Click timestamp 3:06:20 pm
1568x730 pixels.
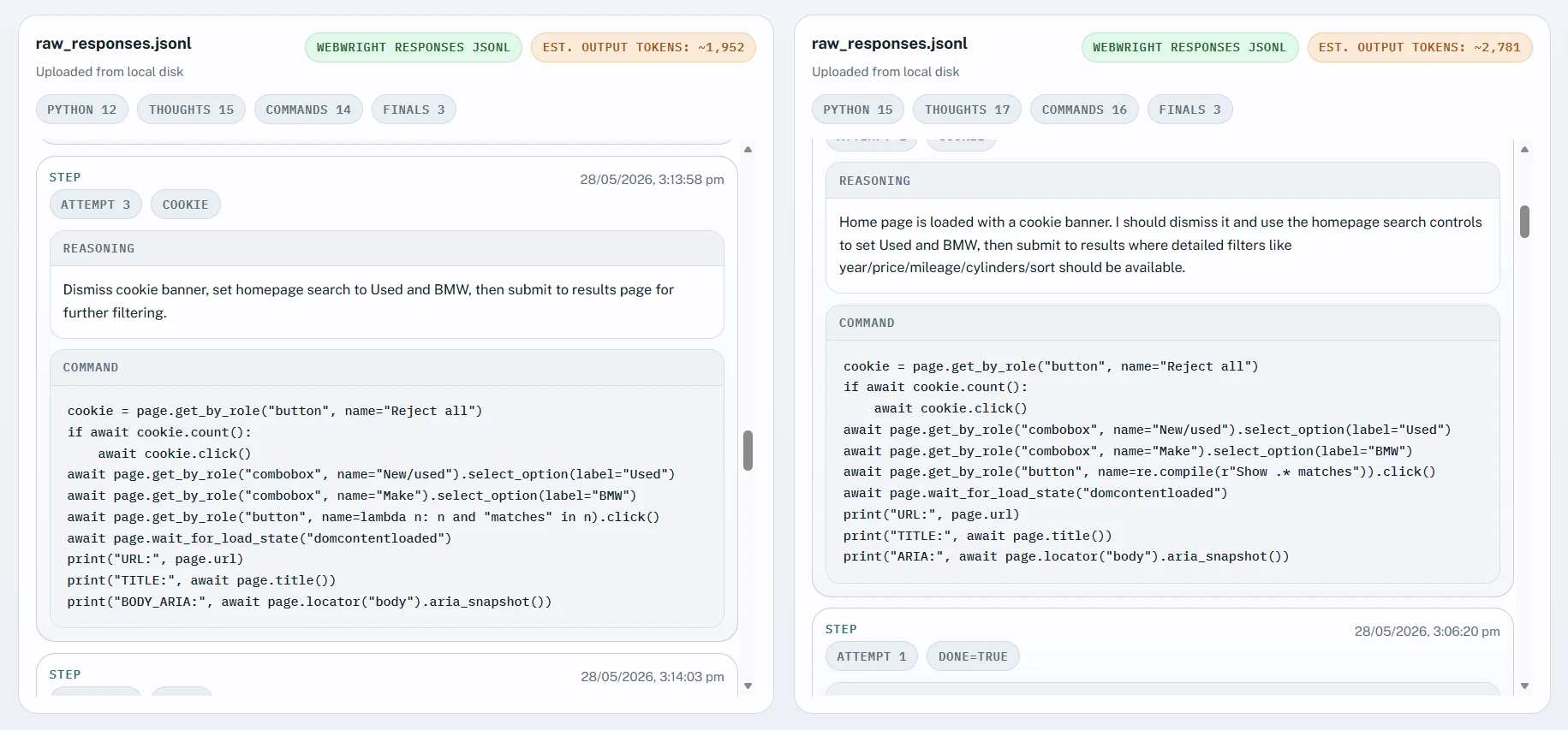click(1427, 632)
